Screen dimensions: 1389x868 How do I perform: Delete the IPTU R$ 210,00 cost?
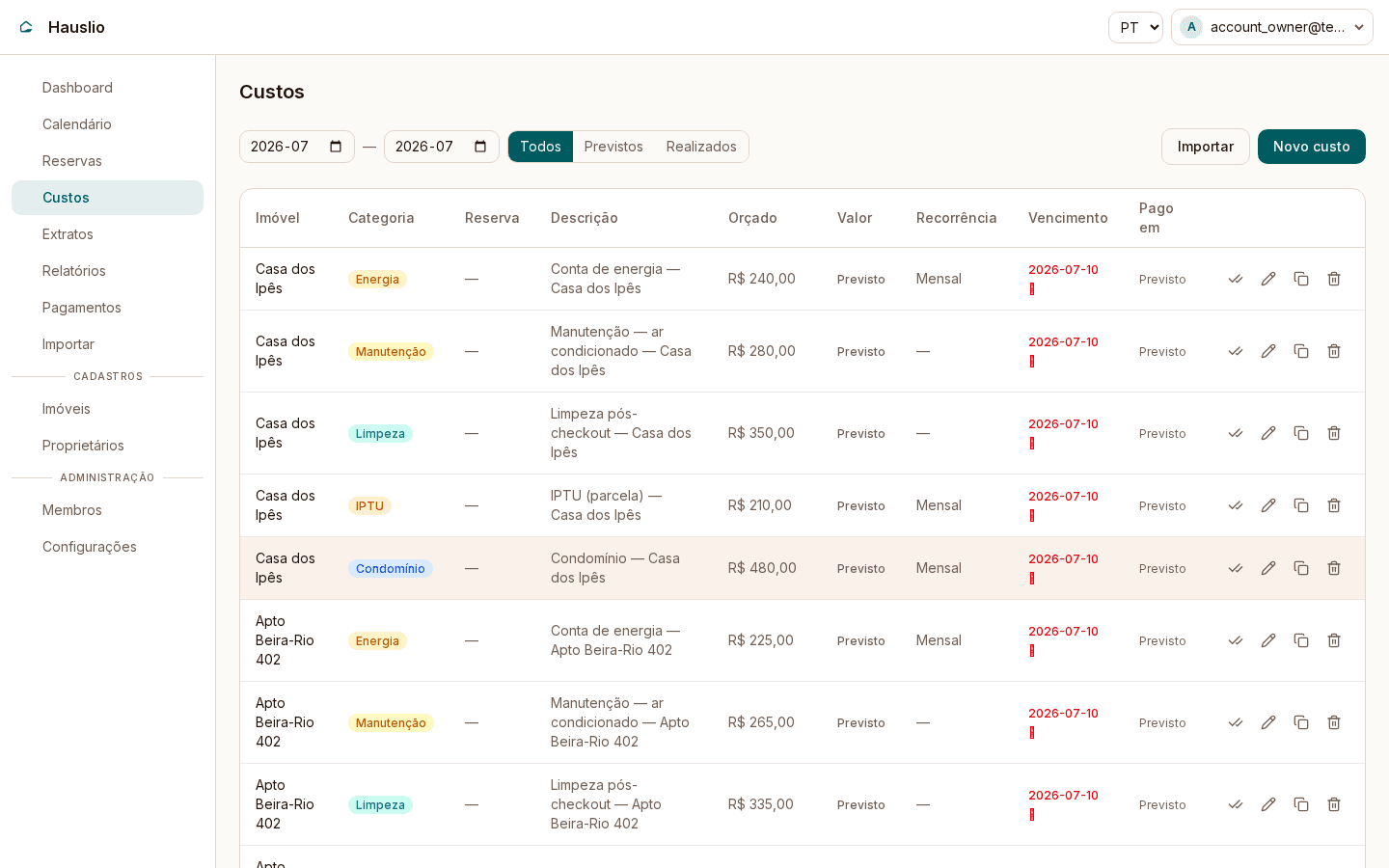1334,505
